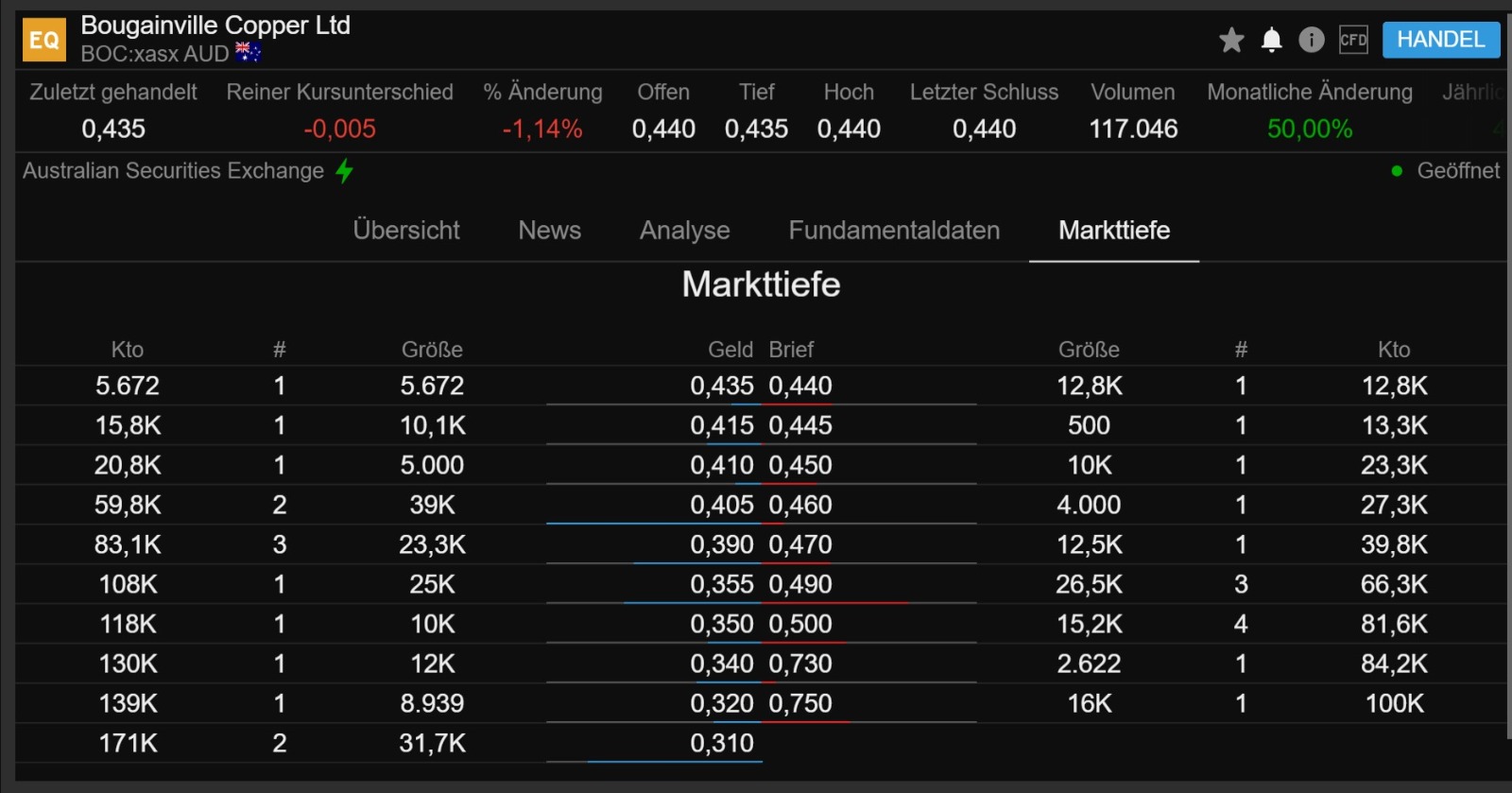1512x793 pixels.
Task: Click bid size 8.939
Action: pyautogui.click(x=433, y=703)
